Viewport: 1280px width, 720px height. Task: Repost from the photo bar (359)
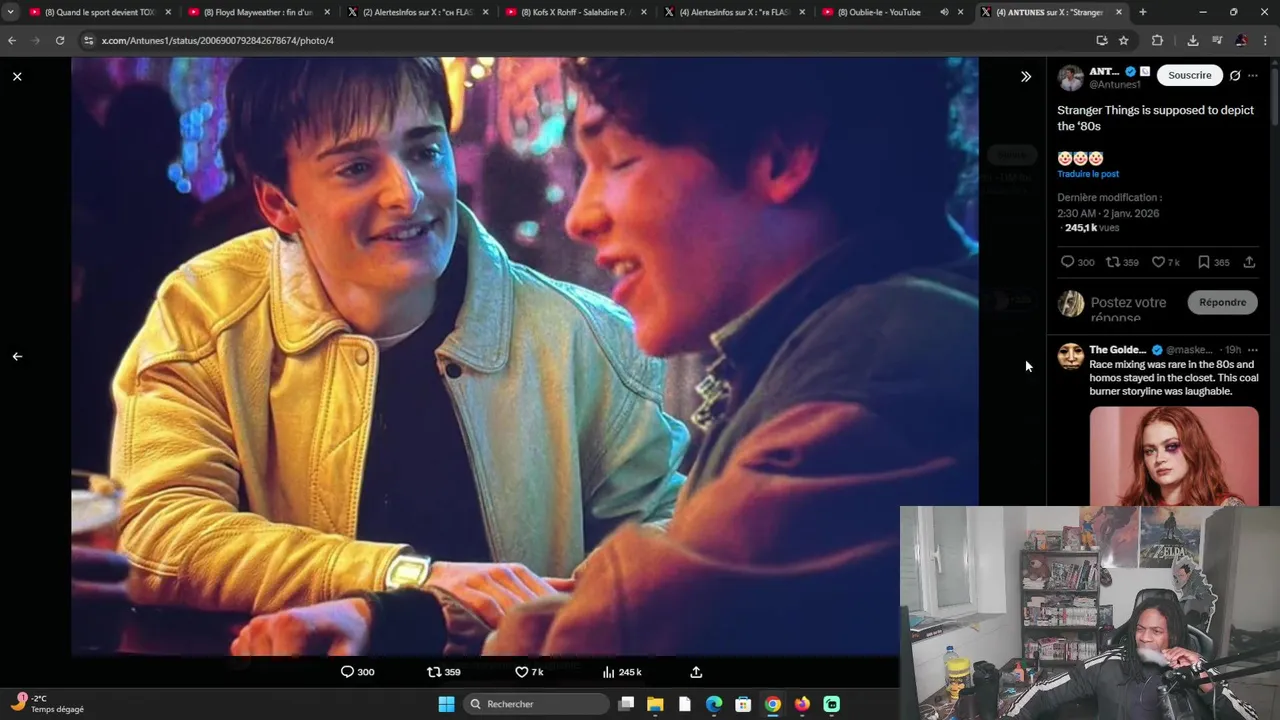[444, 672]
